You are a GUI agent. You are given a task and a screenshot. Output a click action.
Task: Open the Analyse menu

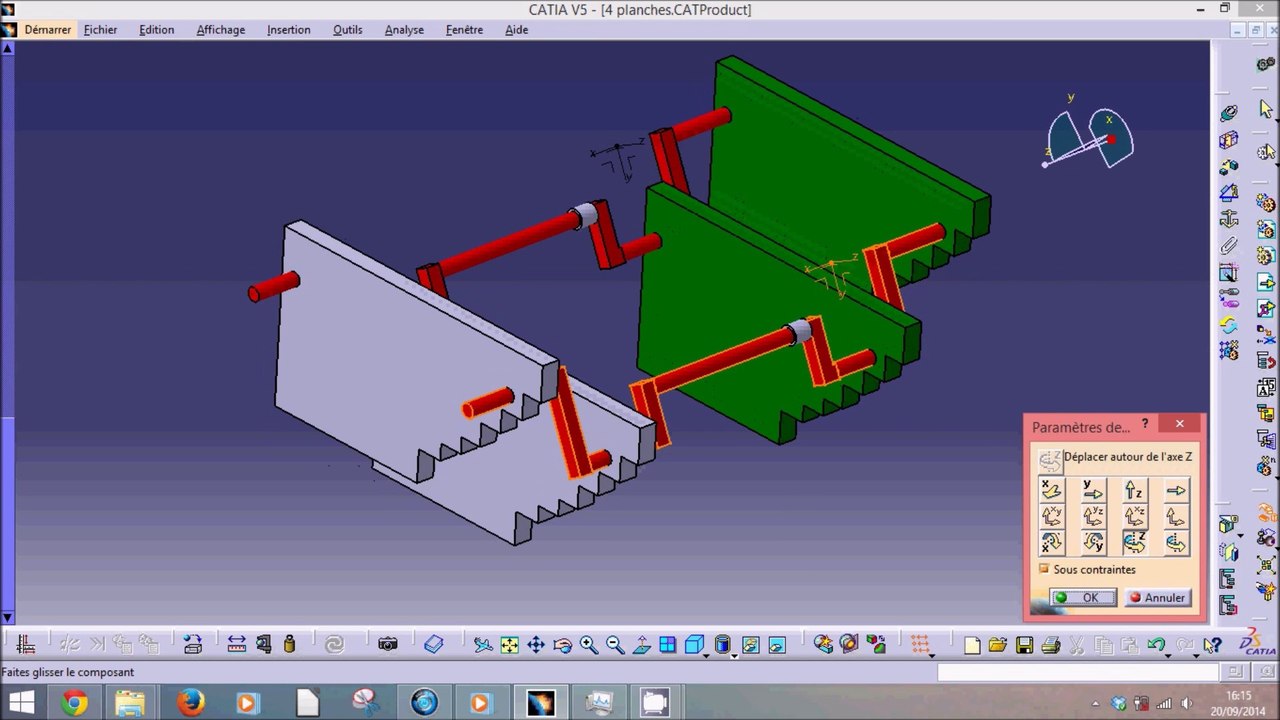pos(404,30)
